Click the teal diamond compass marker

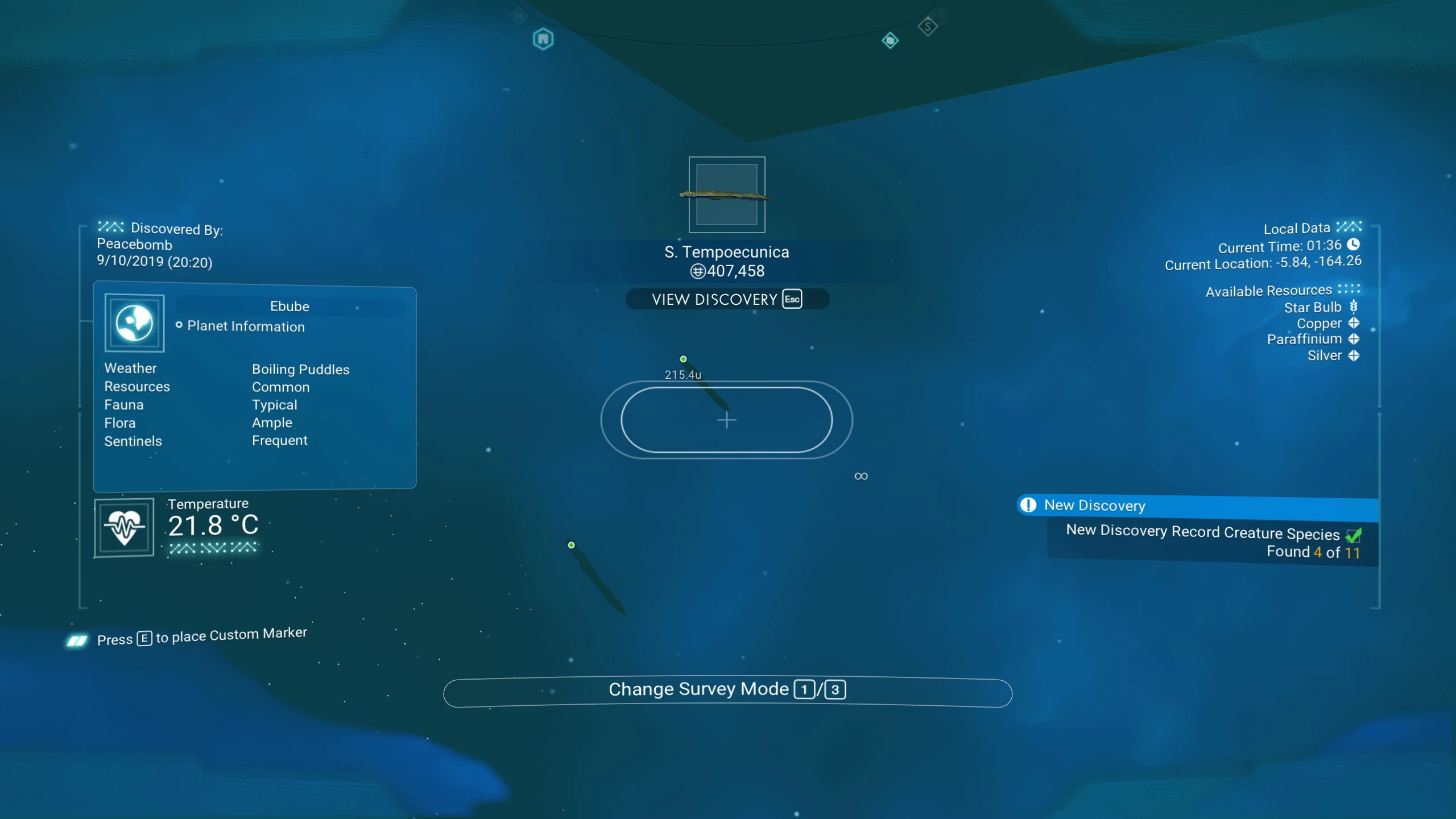point(890,40)
